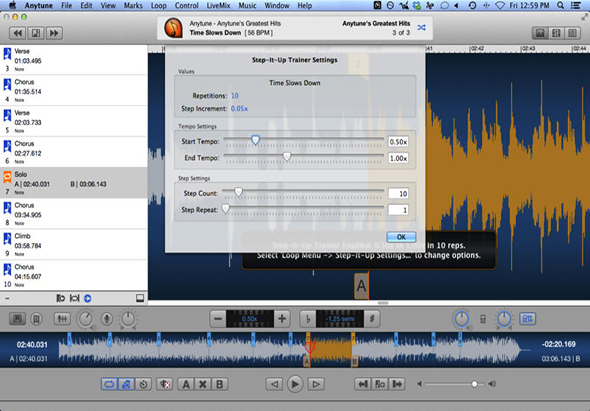Select the rightmost list view layout button

coord(572,33)
